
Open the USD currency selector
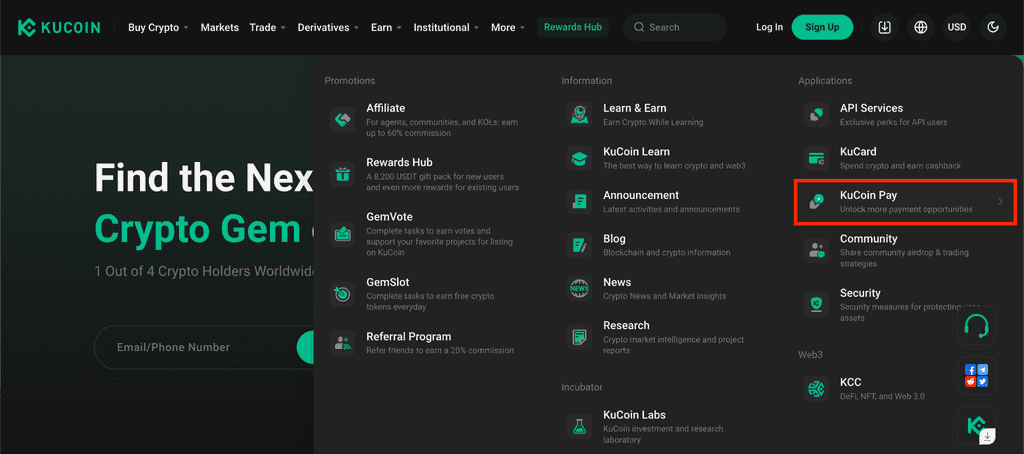[x=957, y=27]
